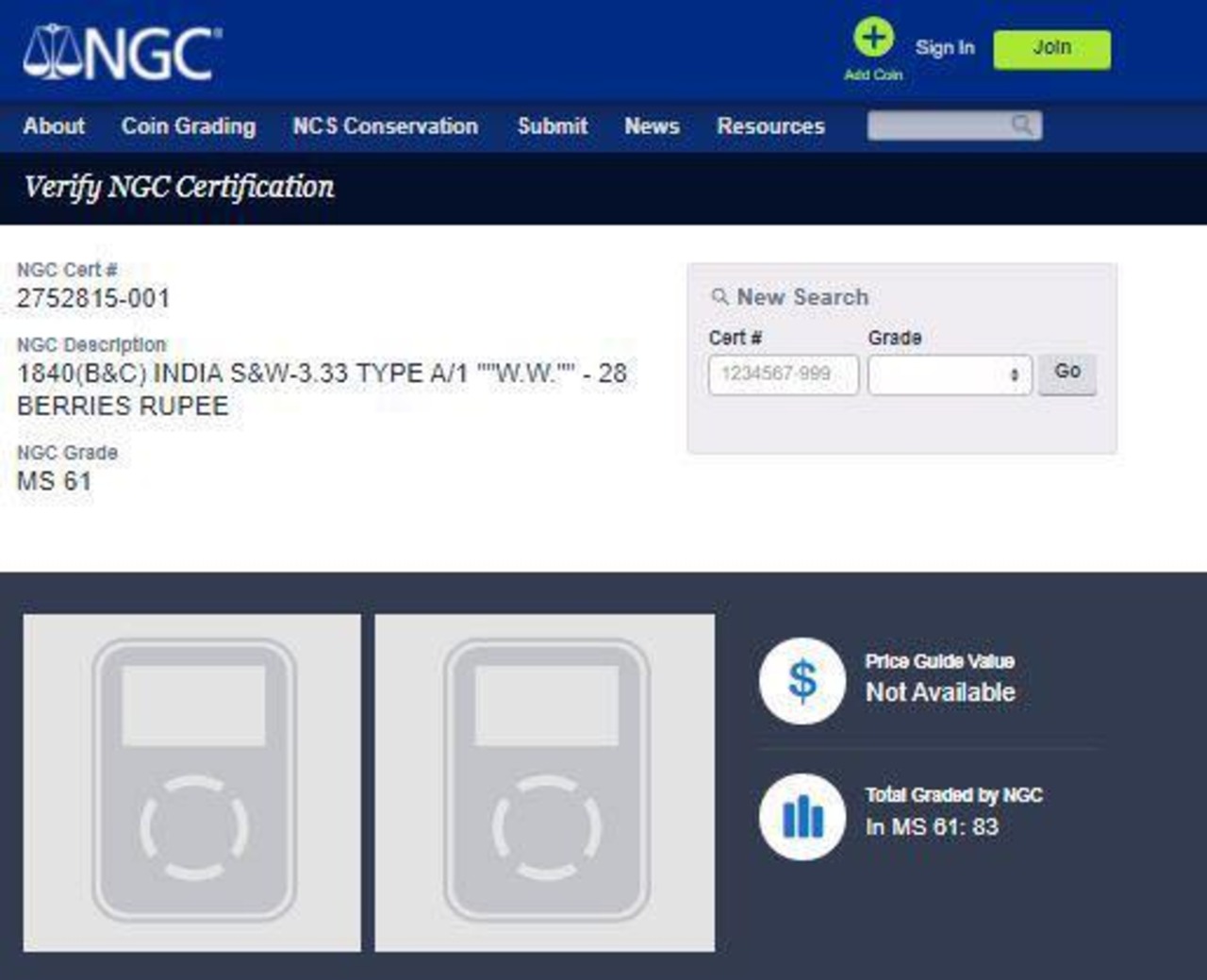This screenshot has height=980, width=1207.
Task: Click the 'Price Guide Value' label
Action: click(940, 661)
